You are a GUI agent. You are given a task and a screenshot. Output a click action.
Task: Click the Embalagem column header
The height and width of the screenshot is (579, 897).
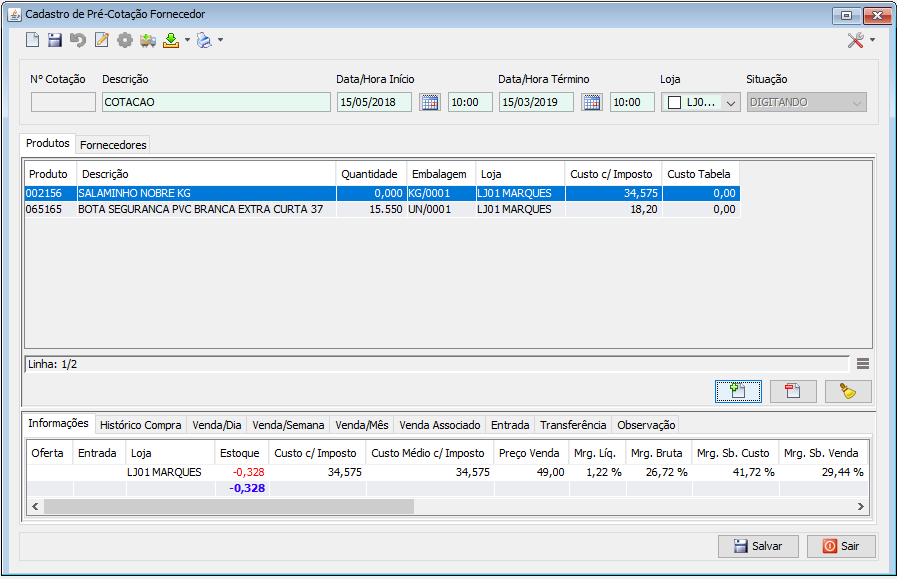[440, 174]
